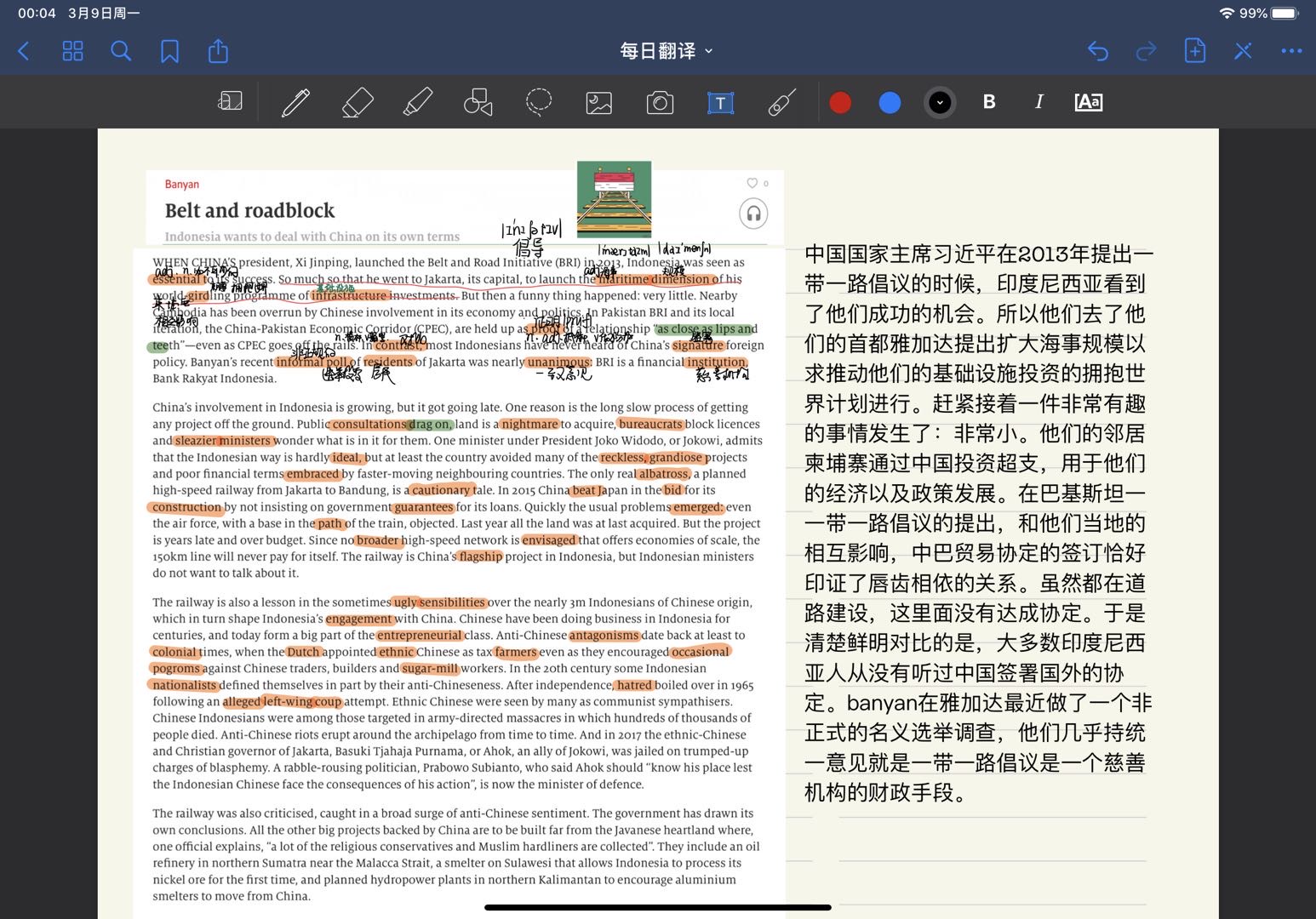Open the search tool
This screenshot has height=919, width=1316.
point(121,51)
